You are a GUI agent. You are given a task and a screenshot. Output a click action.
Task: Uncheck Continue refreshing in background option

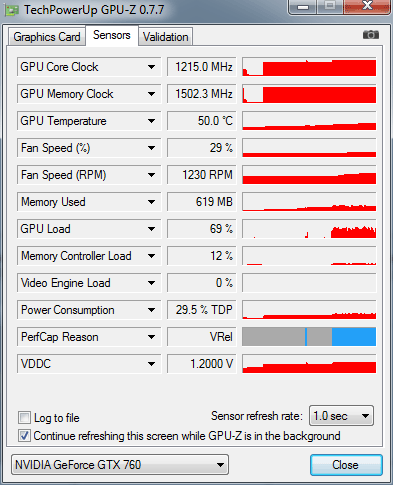coord(24,436)
